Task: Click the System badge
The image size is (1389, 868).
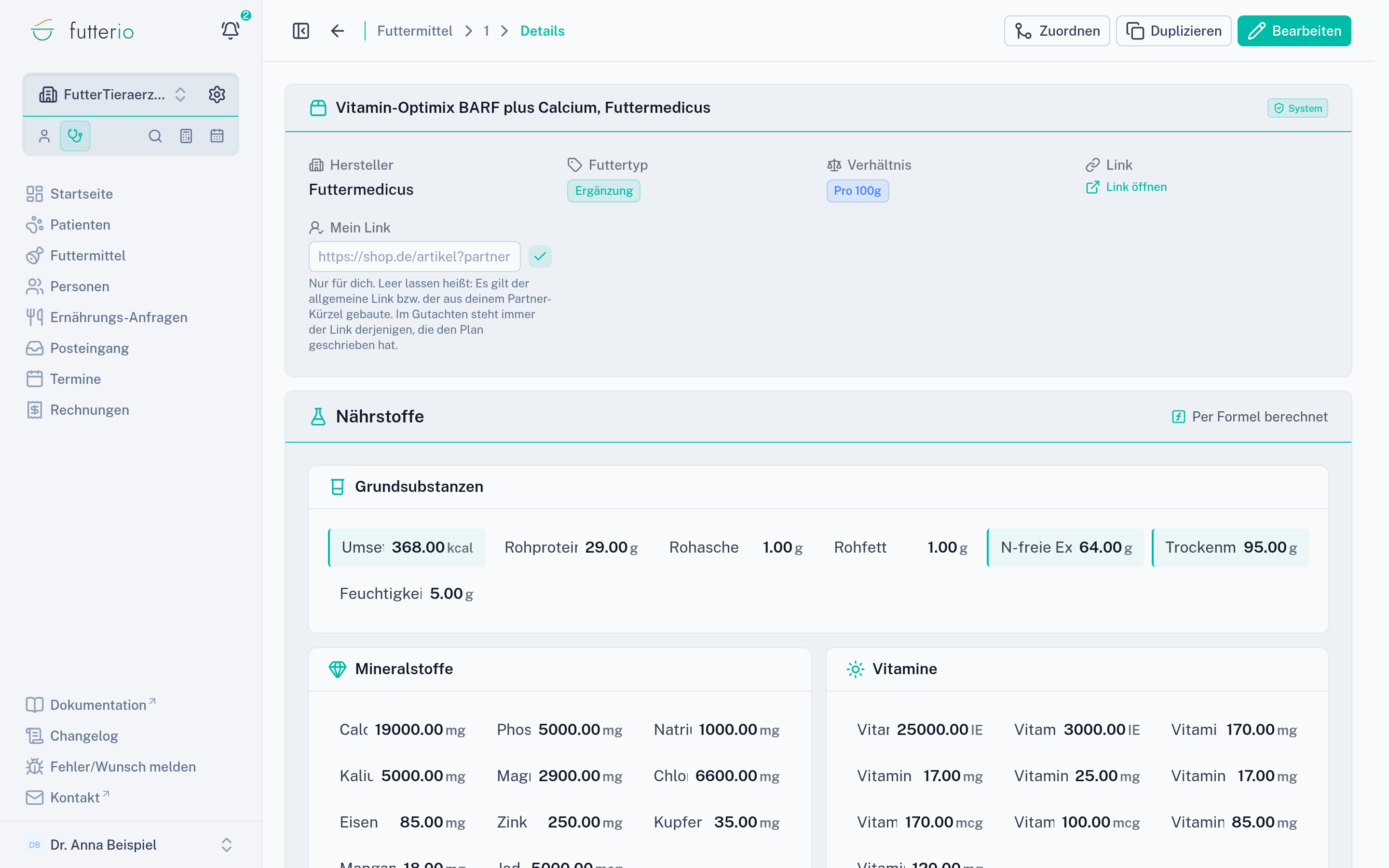Action: [x=1297, y=108]
